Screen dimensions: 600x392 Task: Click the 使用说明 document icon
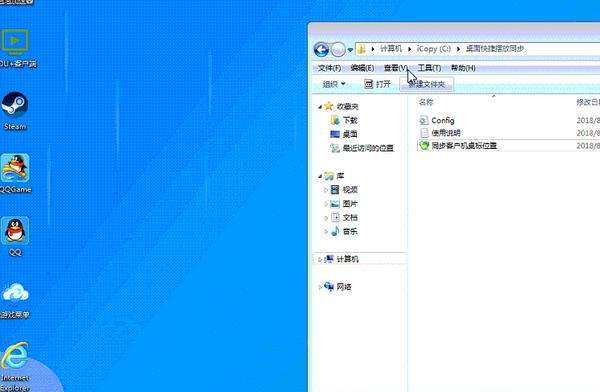(424, 133)
